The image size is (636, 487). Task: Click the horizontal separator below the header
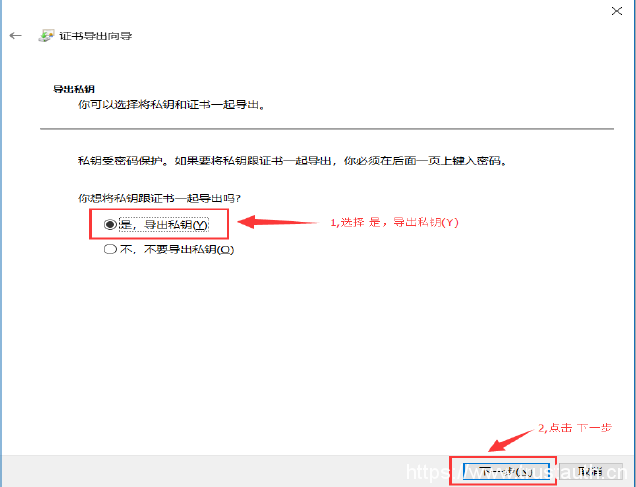pyautogui.click(x=327, y=129)
